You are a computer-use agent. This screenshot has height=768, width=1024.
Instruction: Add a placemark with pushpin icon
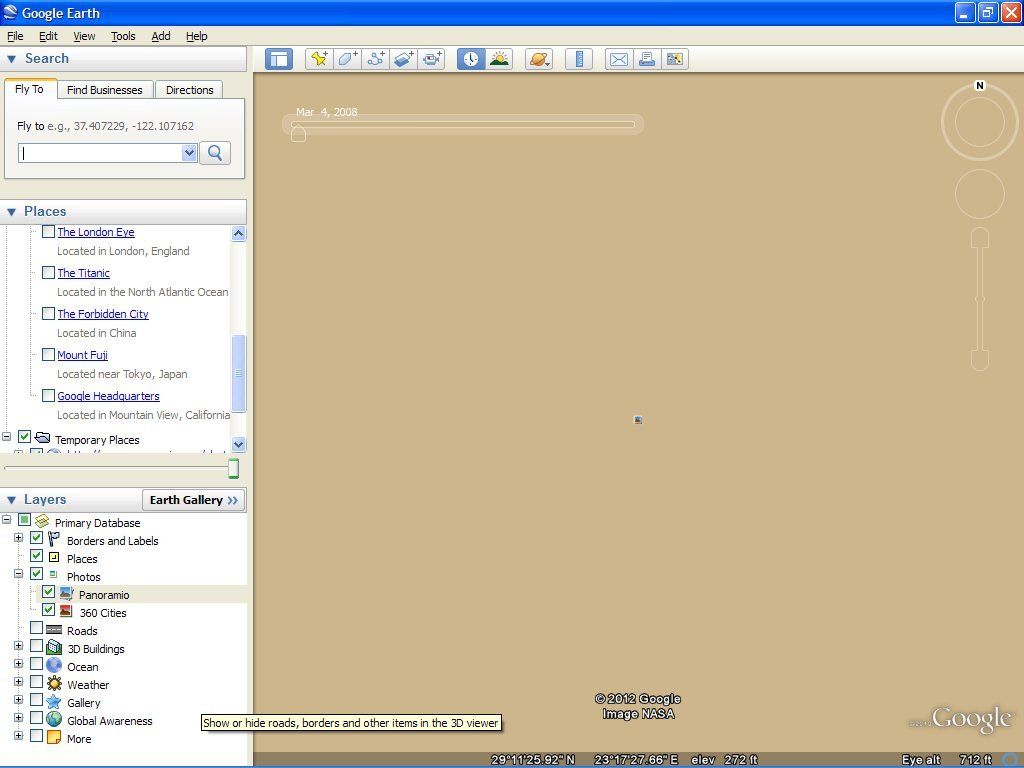tap(319, 59)
